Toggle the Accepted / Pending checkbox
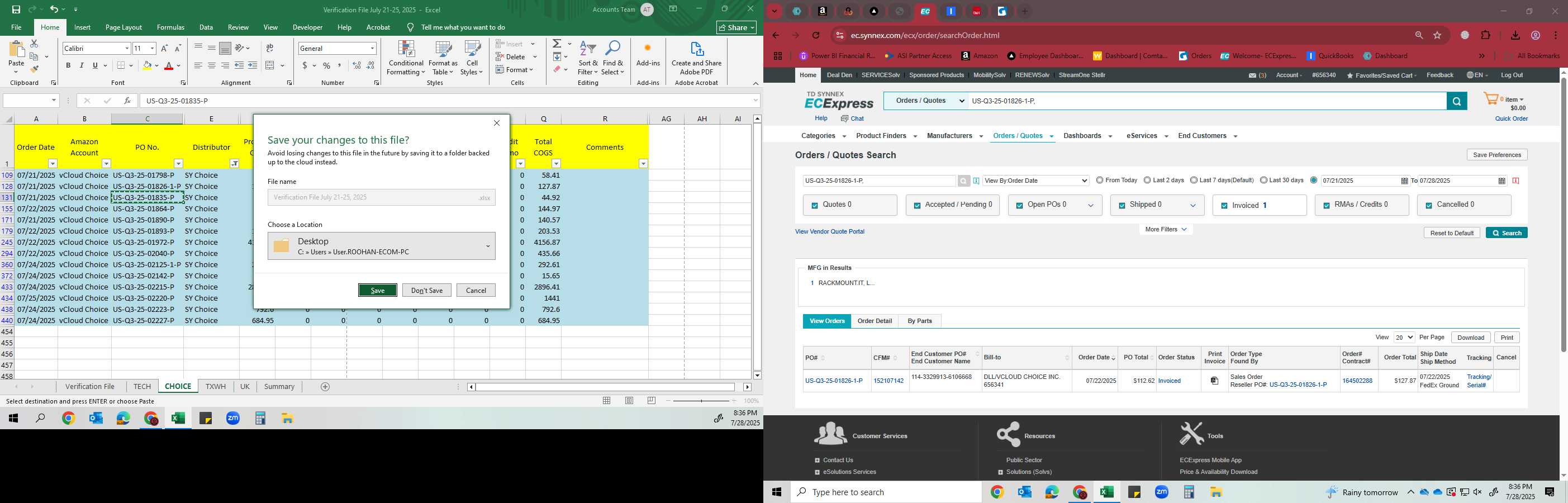Viewport: 1568px width, 503px height. [916, 206]
